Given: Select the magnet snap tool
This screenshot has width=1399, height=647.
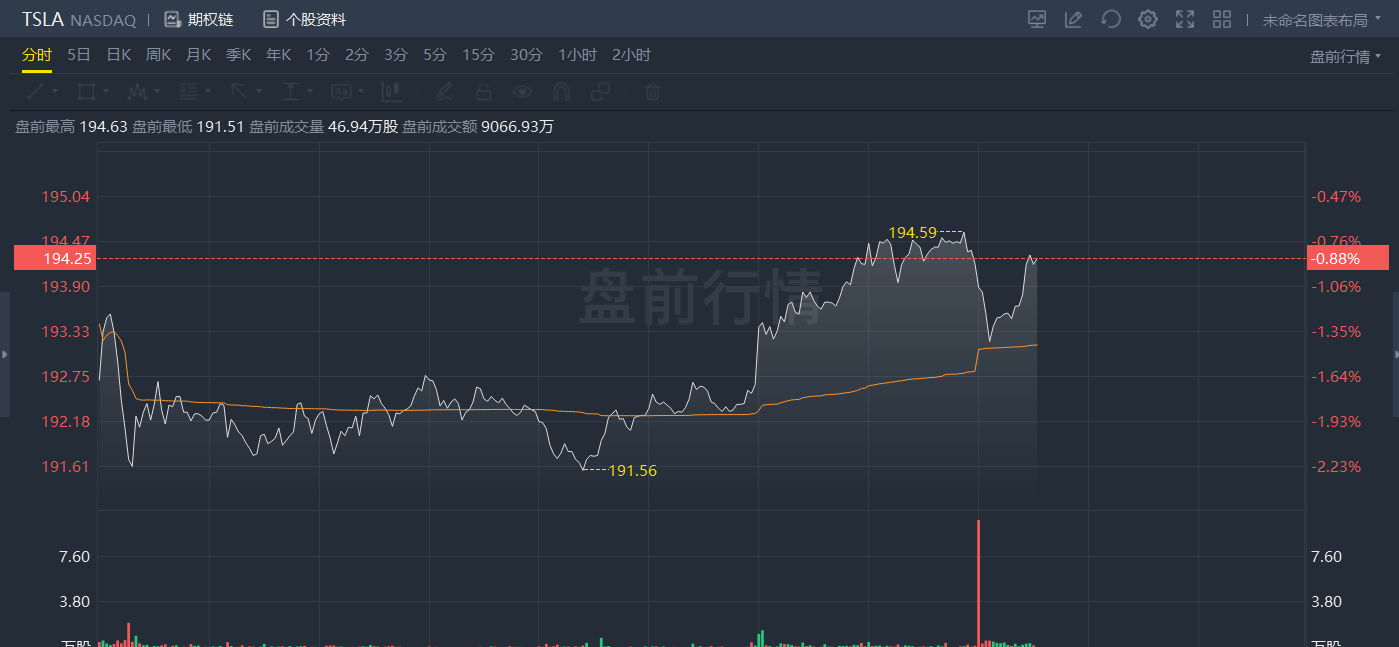Looking at the screenshot, I should (x=561, y=92).
